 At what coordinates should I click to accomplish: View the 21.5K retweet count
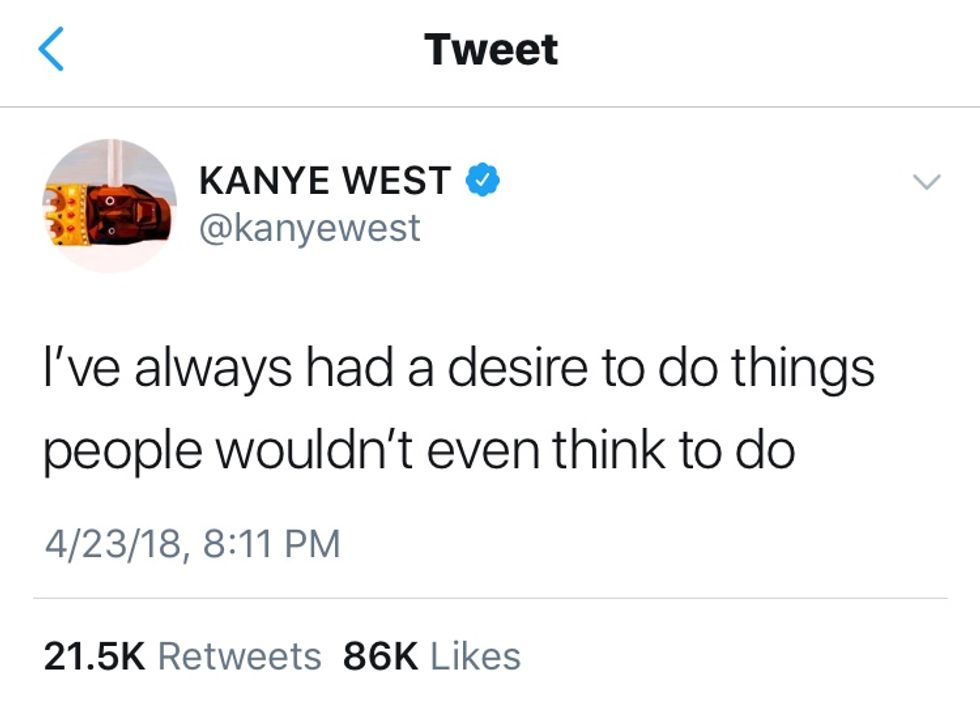point(94,656)
